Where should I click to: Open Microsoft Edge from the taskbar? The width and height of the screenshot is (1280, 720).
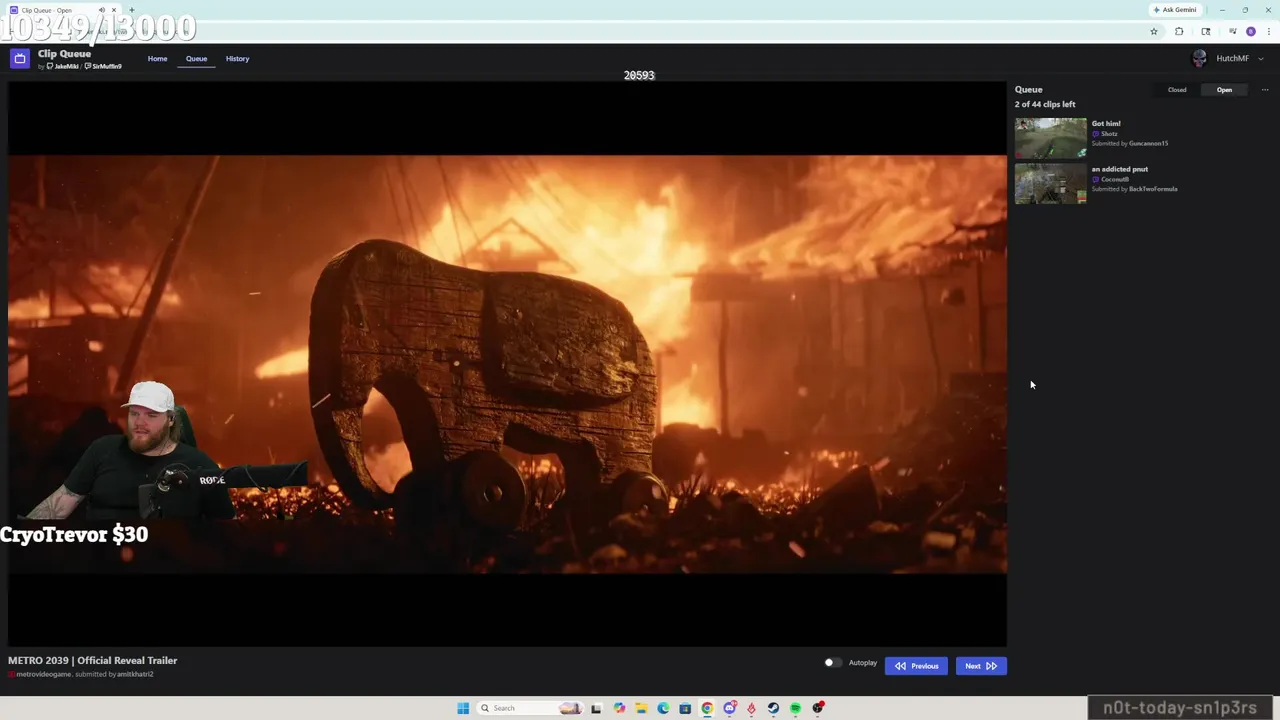[x=663, y=708]
